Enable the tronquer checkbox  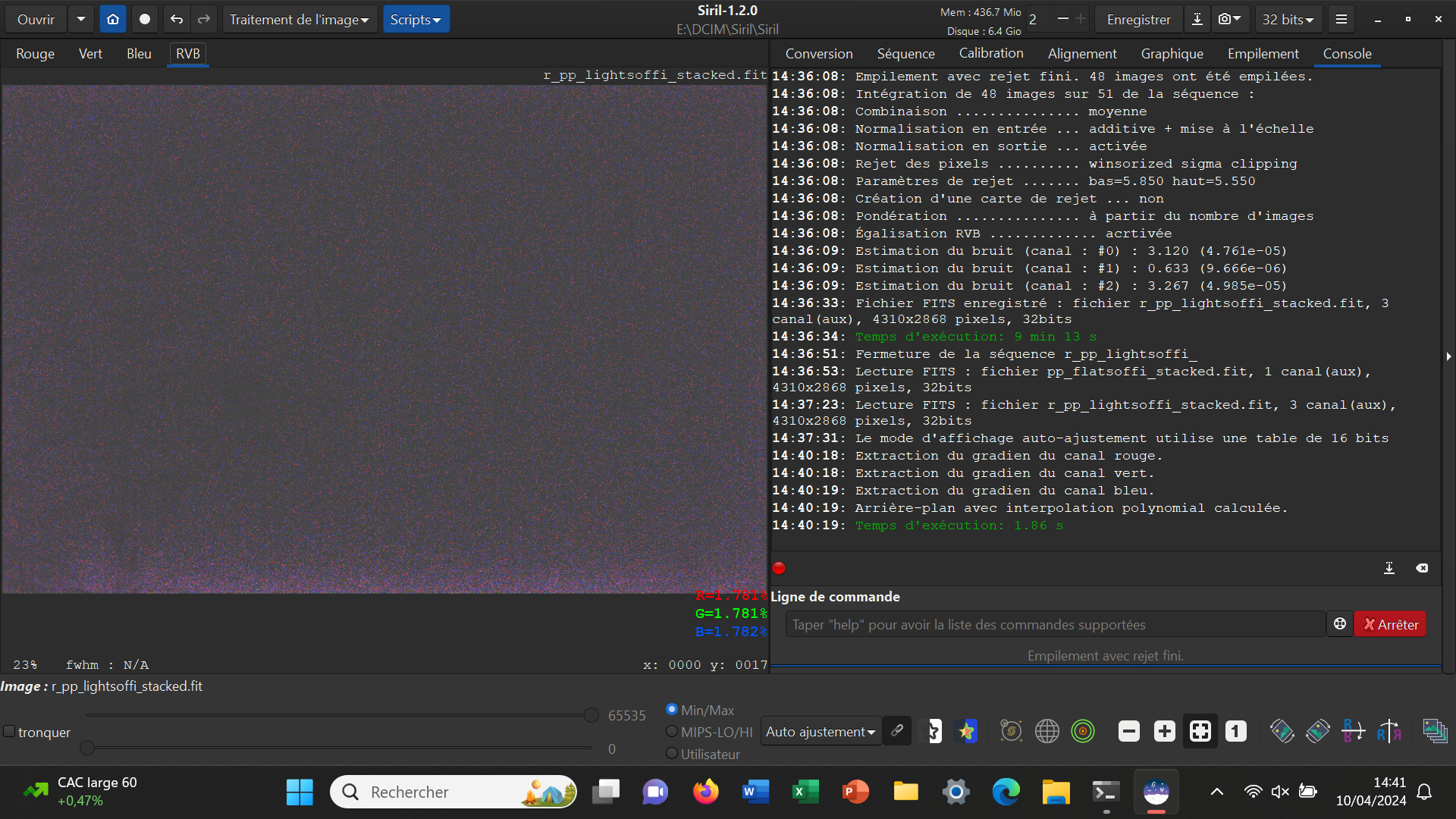coord(10,732)
